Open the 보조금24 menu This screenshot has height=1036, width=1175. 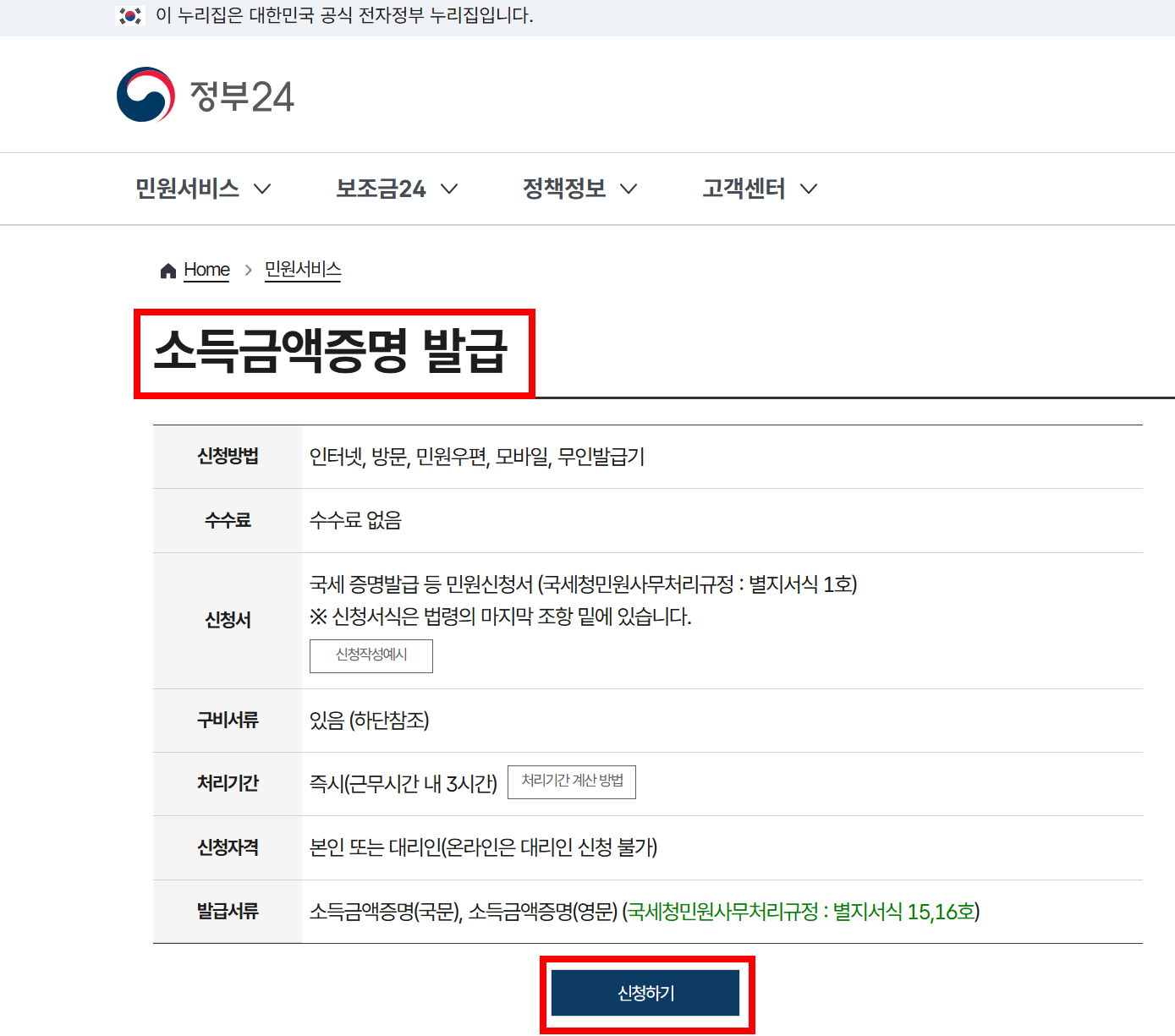(x=381, y=189)
